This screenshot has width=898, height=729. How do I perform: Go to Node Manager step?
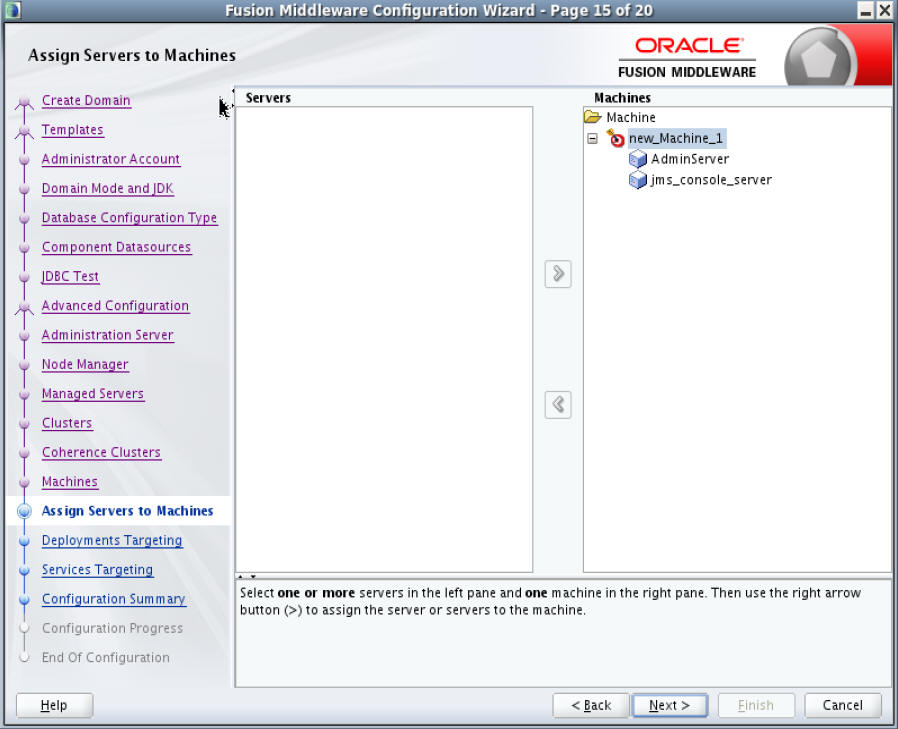tap(85, 365)
